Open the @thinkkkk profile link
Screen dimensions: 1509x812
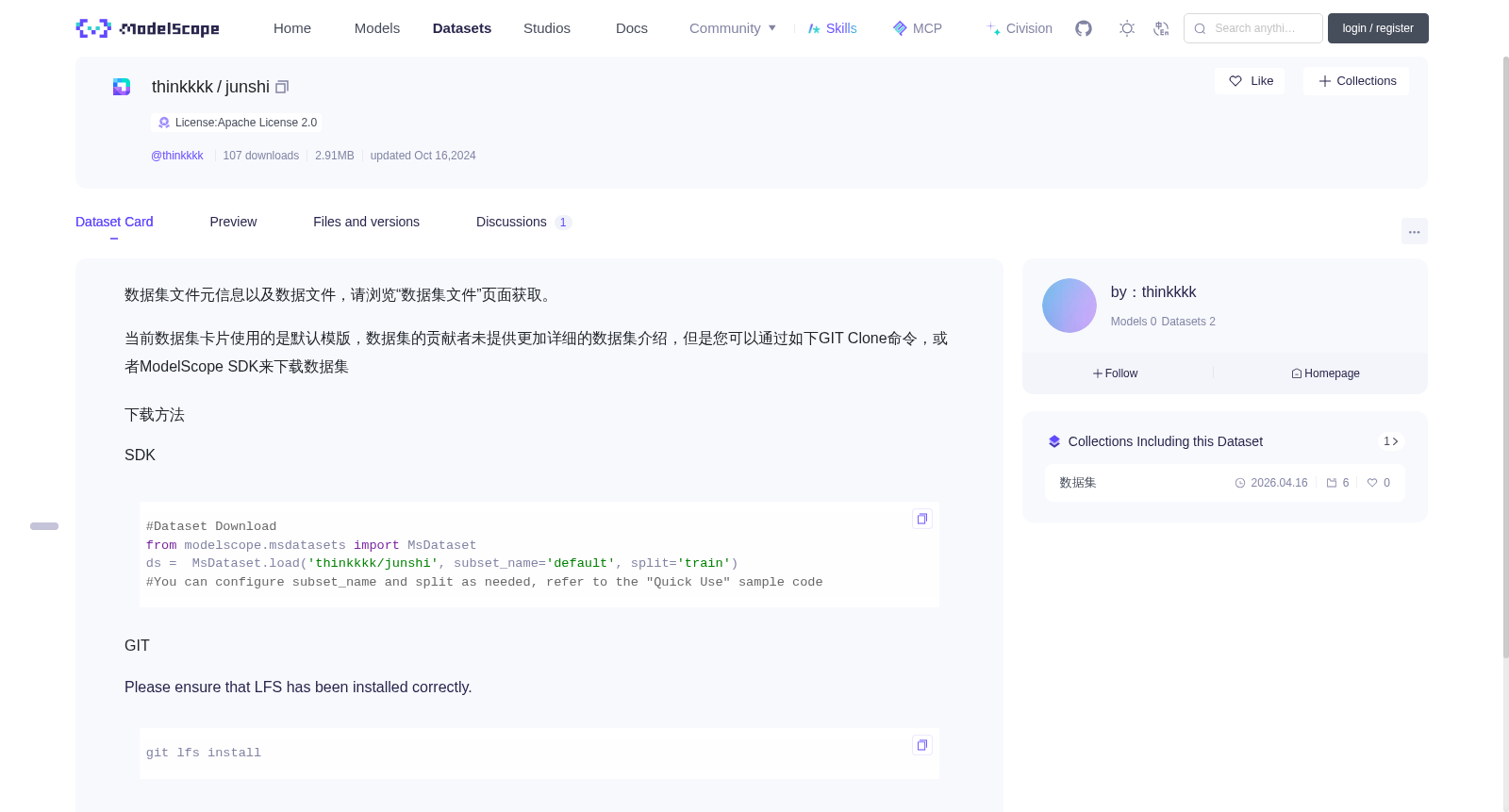177,156
